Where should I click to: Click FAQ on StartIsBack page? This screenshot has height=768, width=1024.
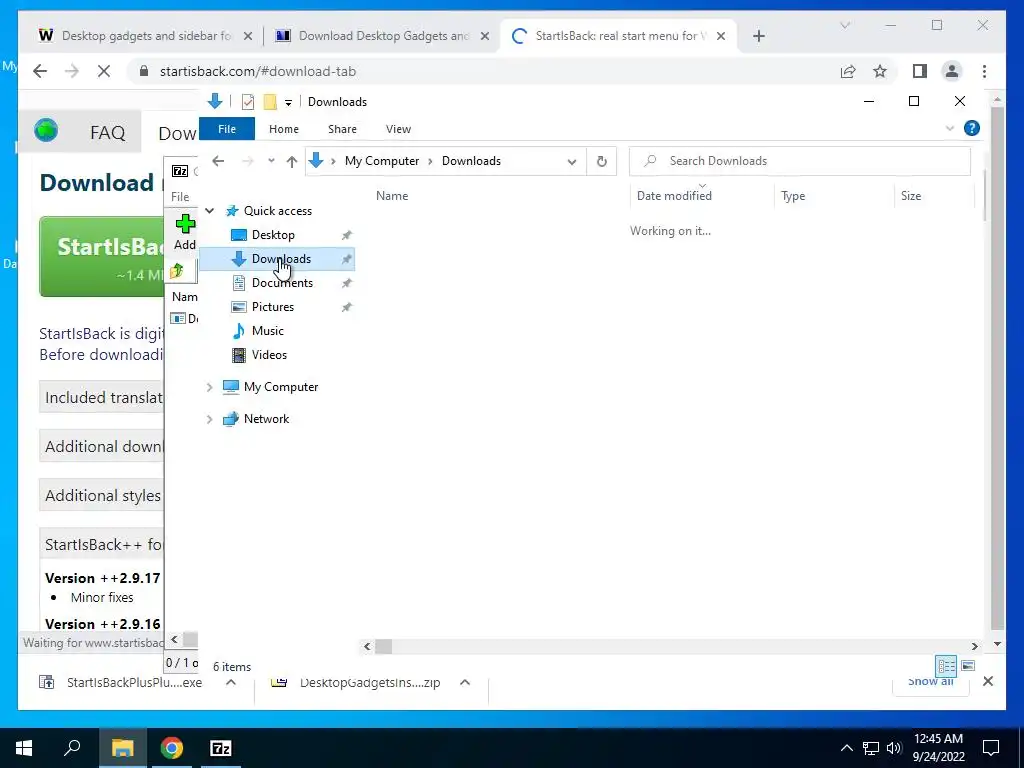(x=108, y=133)
